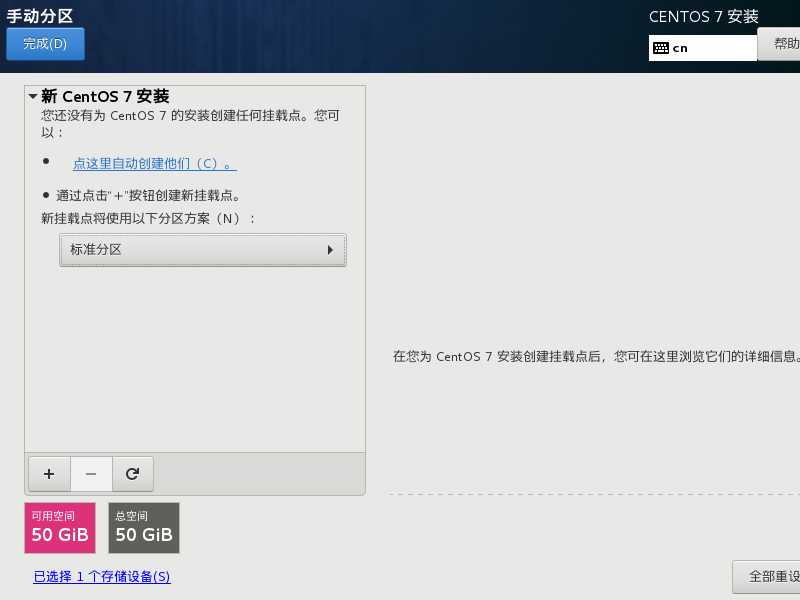The height and width of the screenshot is (600, 800).
Task: Click the keyboard layout icon
Action: click(x=660, y=48)
